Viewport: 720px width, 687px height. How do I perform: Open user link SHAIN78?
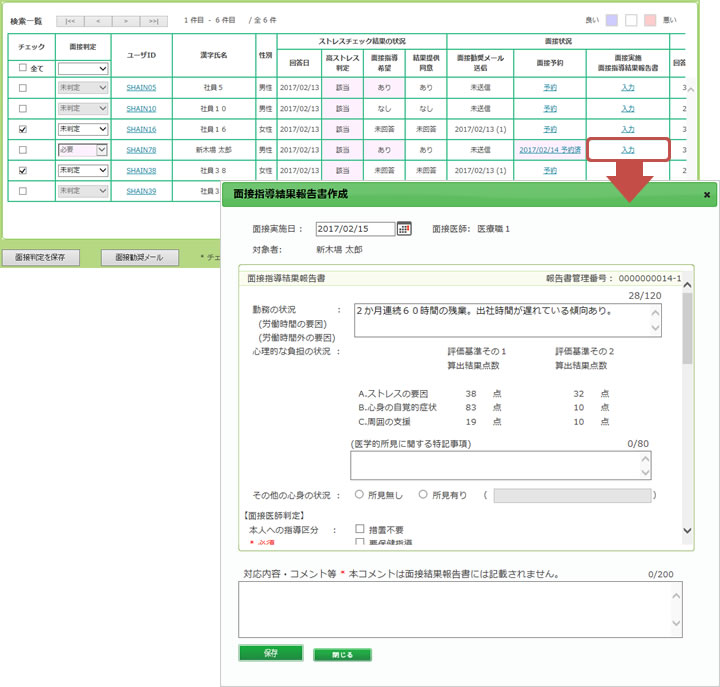tap(141, 150)
